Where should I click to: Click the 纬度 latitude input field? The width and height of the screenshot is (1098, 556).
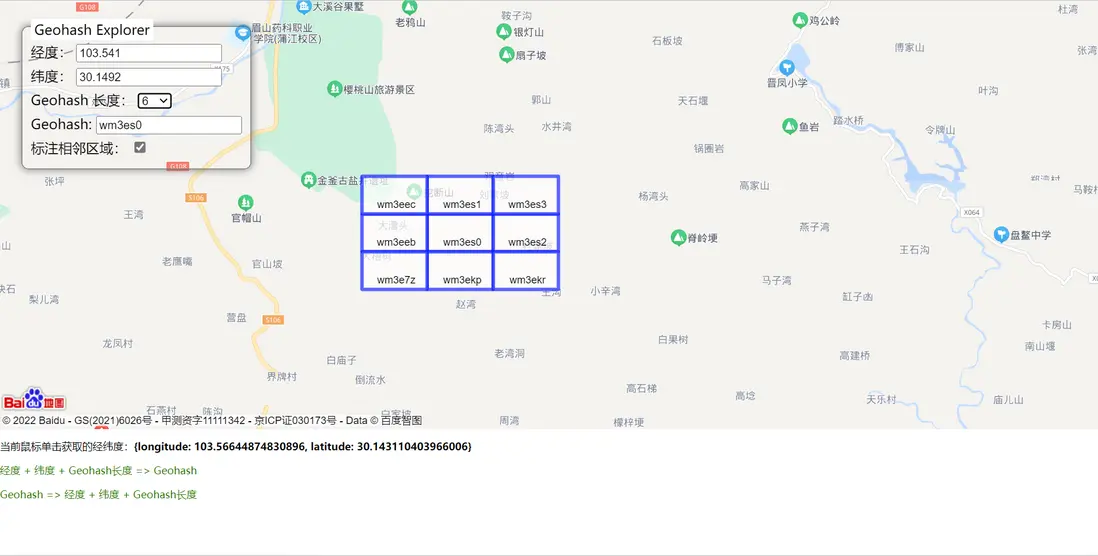pyautogui.click(x=149, y=77)
